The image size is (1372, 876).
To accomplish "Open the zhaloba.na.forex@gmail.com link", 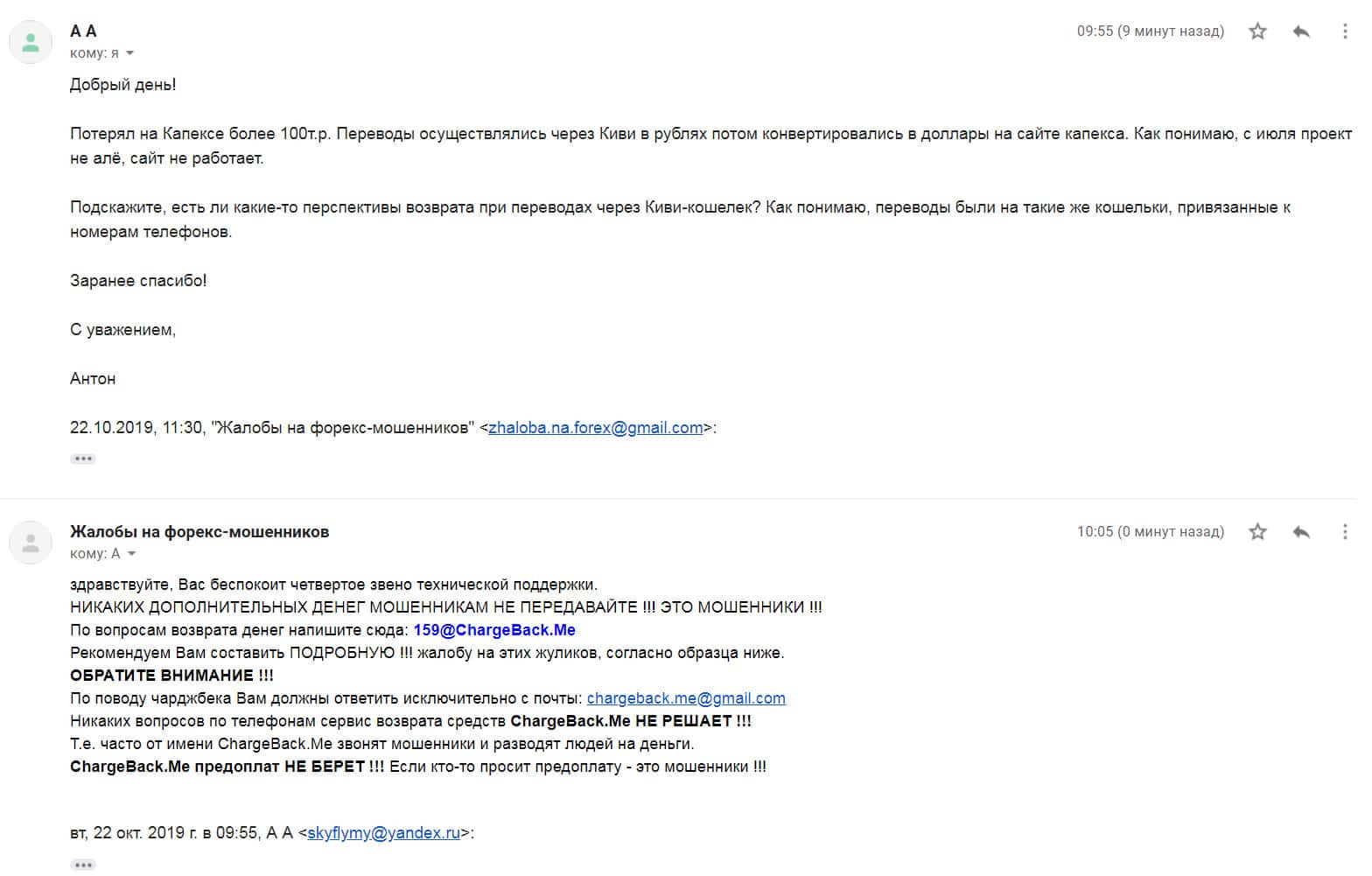I will click(595, 428).
